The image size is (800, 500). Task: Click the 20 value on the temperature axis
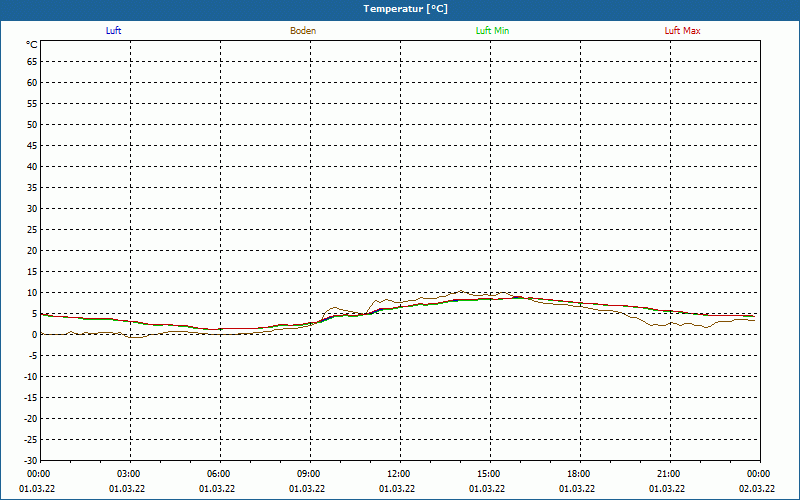coord(32,251)
